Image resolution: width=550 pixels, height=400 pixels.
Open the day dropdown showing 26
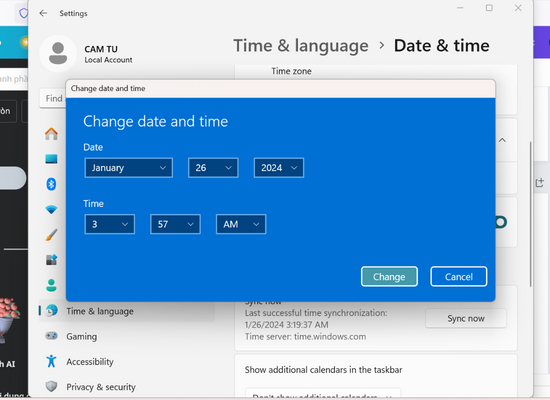coord(213,168)
